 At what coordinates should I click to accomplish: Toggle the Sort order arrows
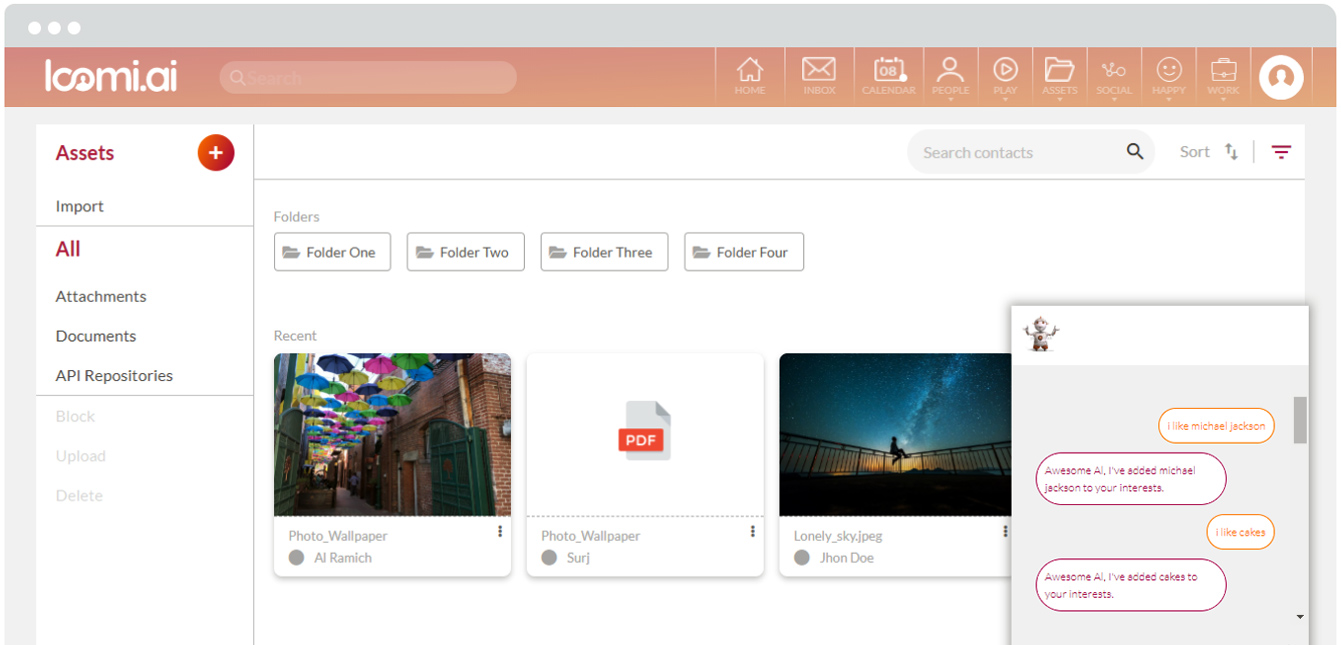click(x=1231, y=152)
